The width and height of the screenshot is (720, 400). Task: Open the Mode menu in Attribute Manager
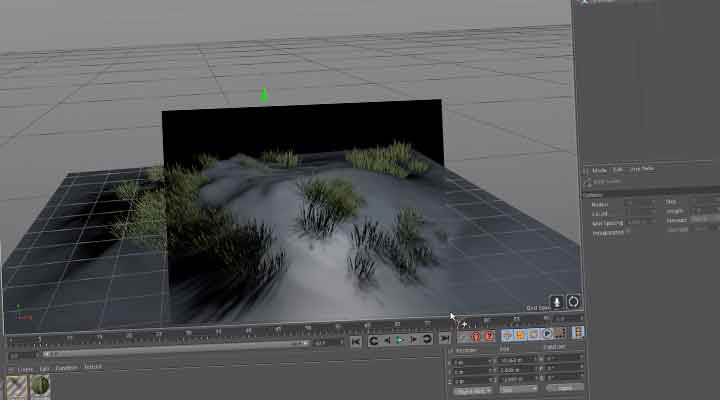click(x=599, y=170)
